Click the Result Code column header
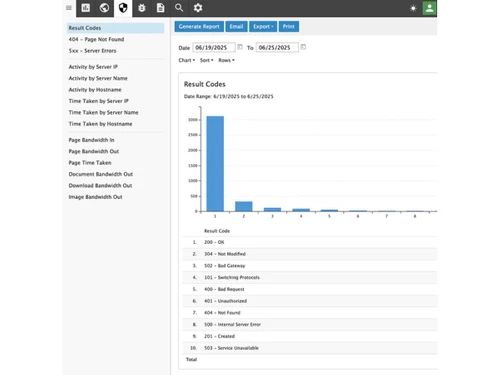Viewport: 500px width, 375px height. tap(217, 231)
